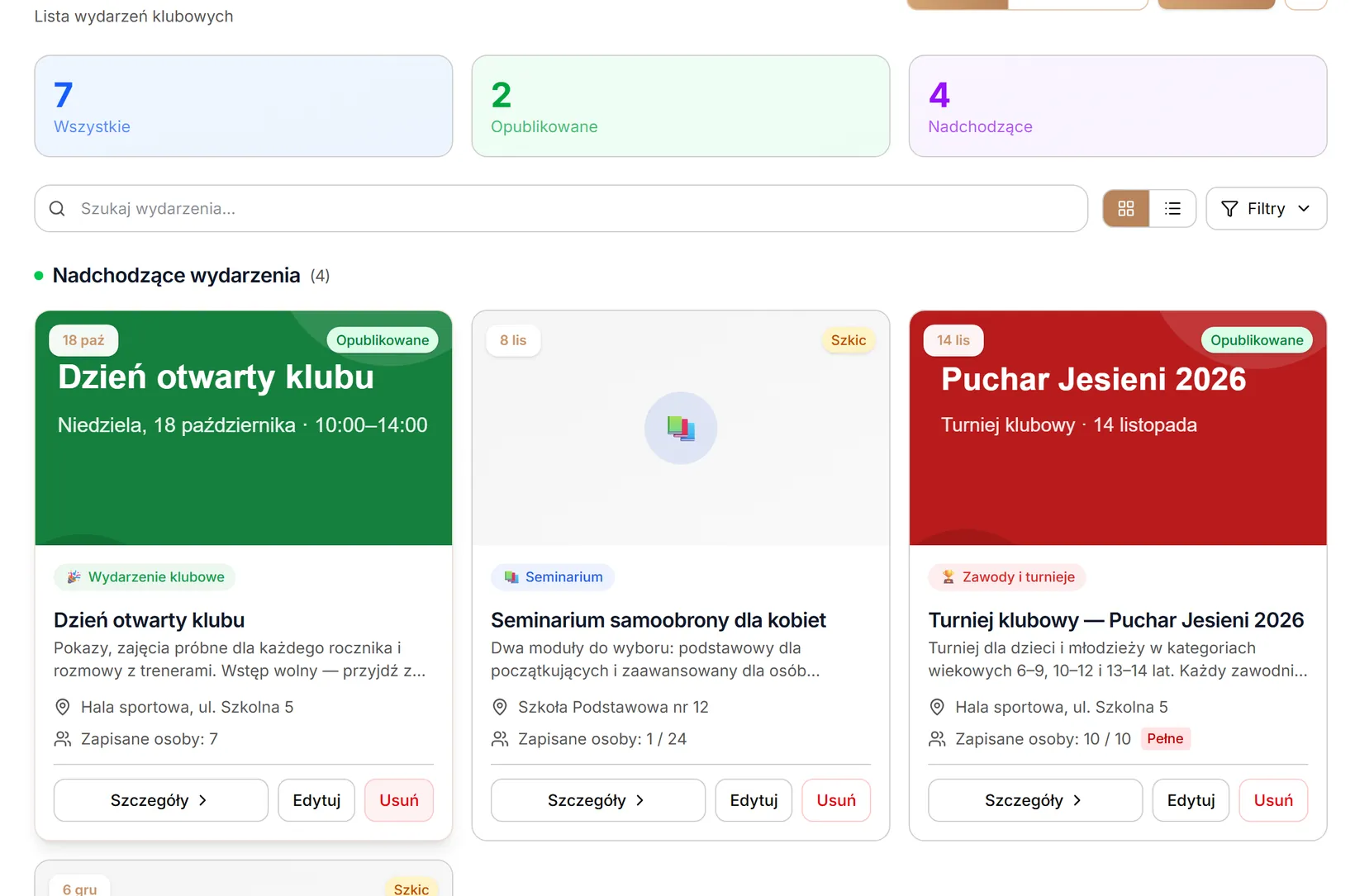Click the books icon on seminar card
1355x896 pixels.
coord(681,428)
